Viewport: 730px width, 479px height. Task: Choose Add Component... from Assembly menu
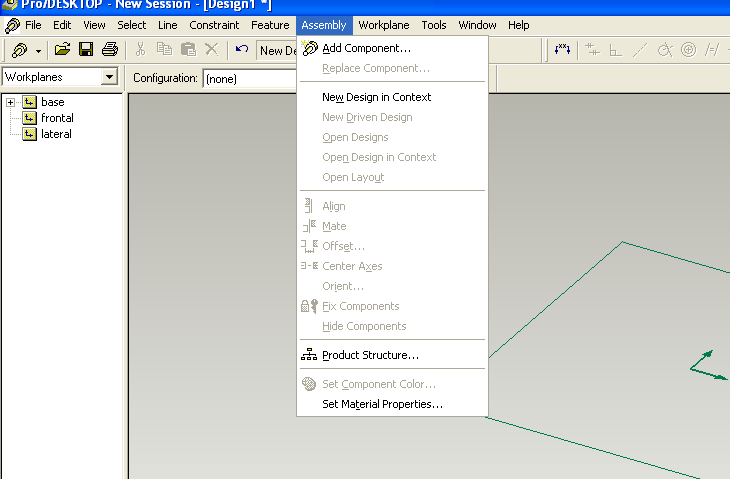pos(392,48)
